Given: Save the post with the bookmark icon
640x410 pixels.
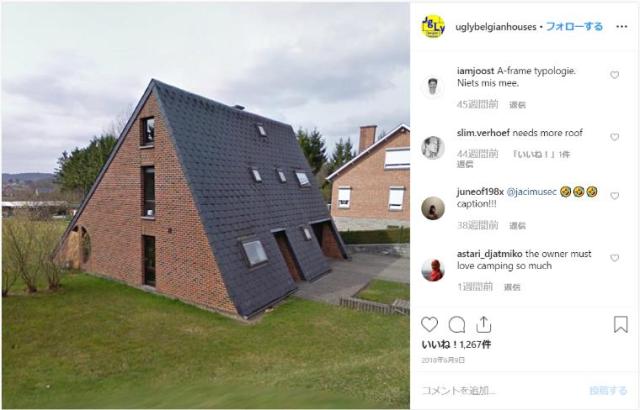Looking at the screenshot, I should coord(620,325).
